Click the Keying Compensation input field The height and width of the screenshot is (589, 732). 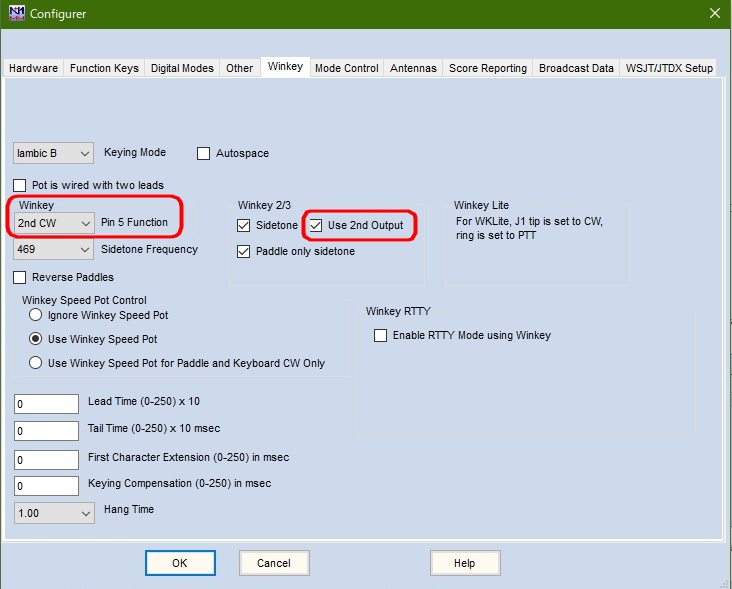(x=46, y=486)
